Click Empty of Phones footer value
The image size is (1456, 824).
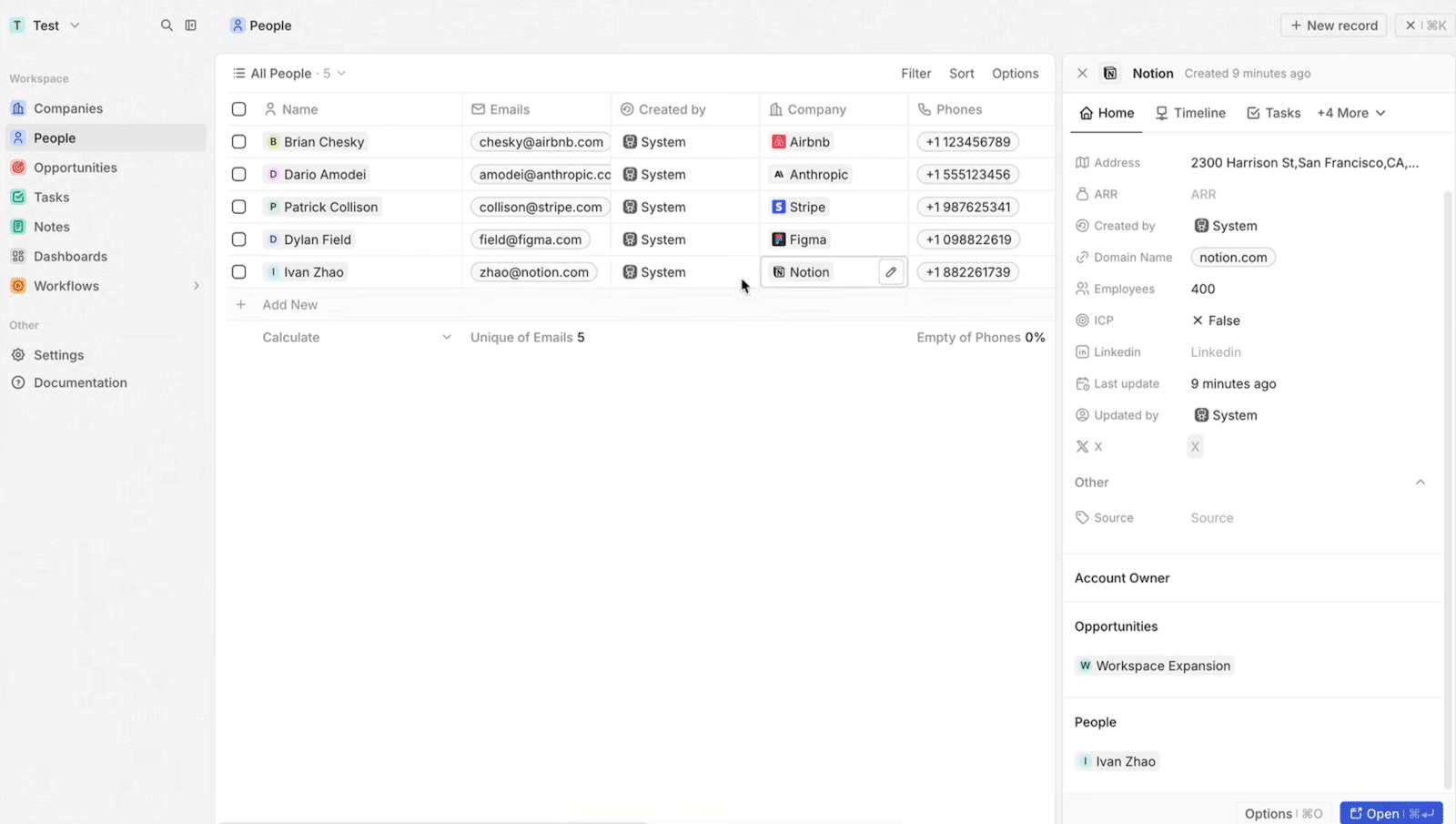[980, 337]
